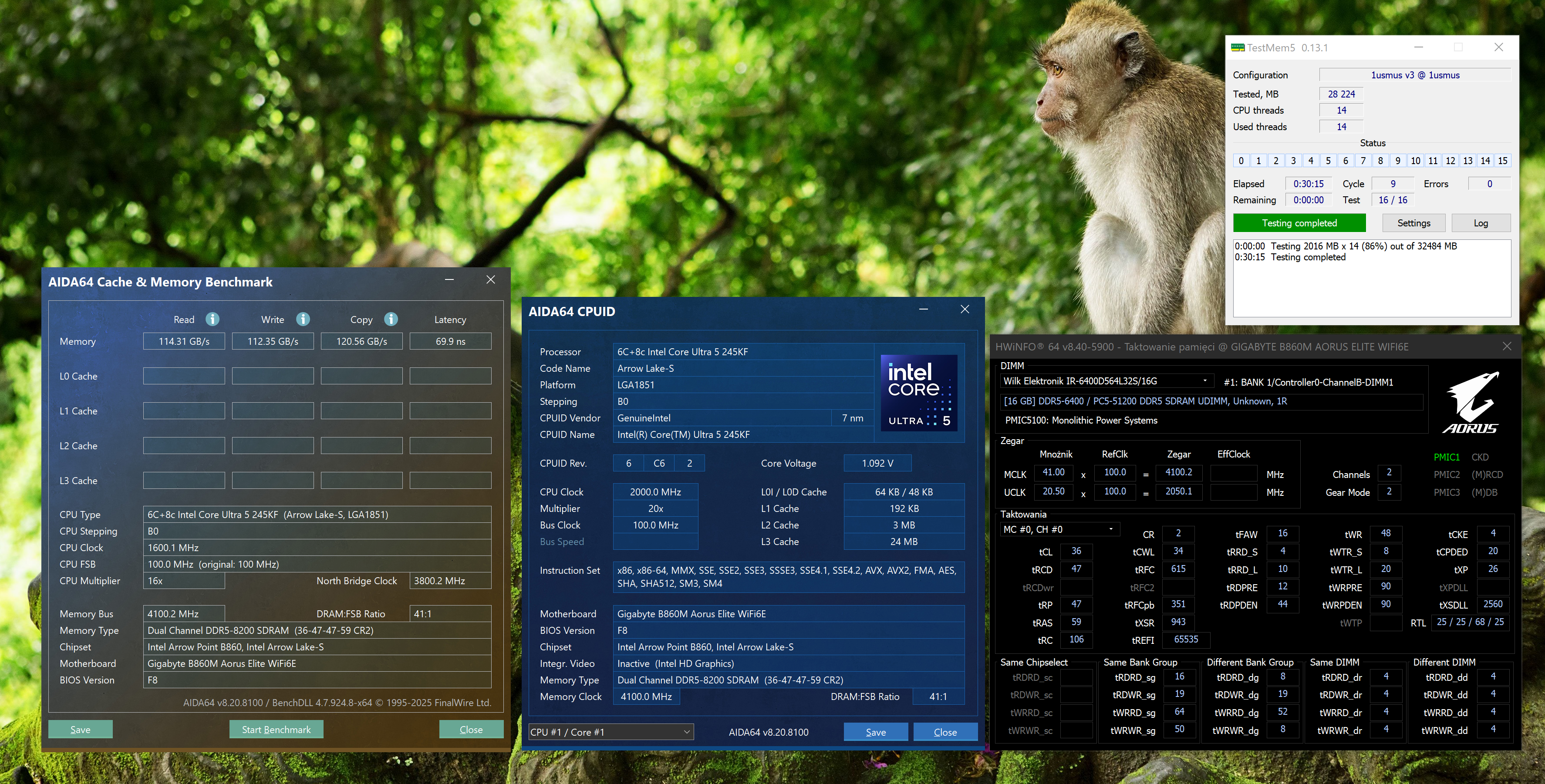The image size is (1545, 784).
Task: Select the CKD label in HWiNFO
Action: coord(1480,457)
